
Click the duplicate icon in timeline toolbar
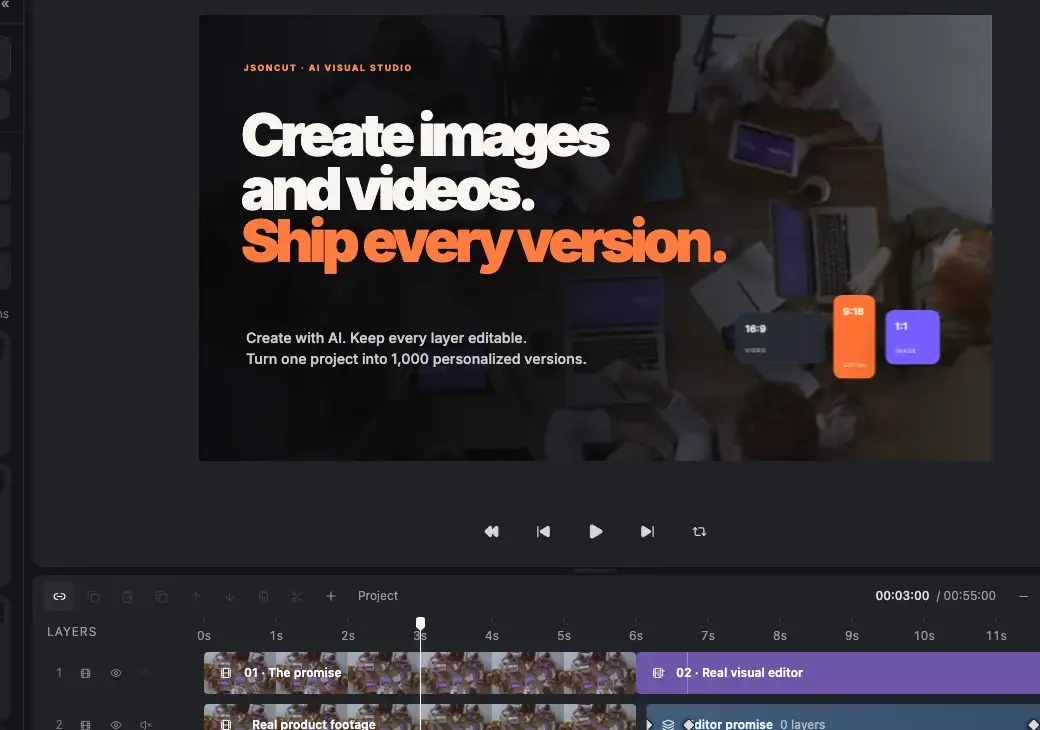(x=161, y=597)
